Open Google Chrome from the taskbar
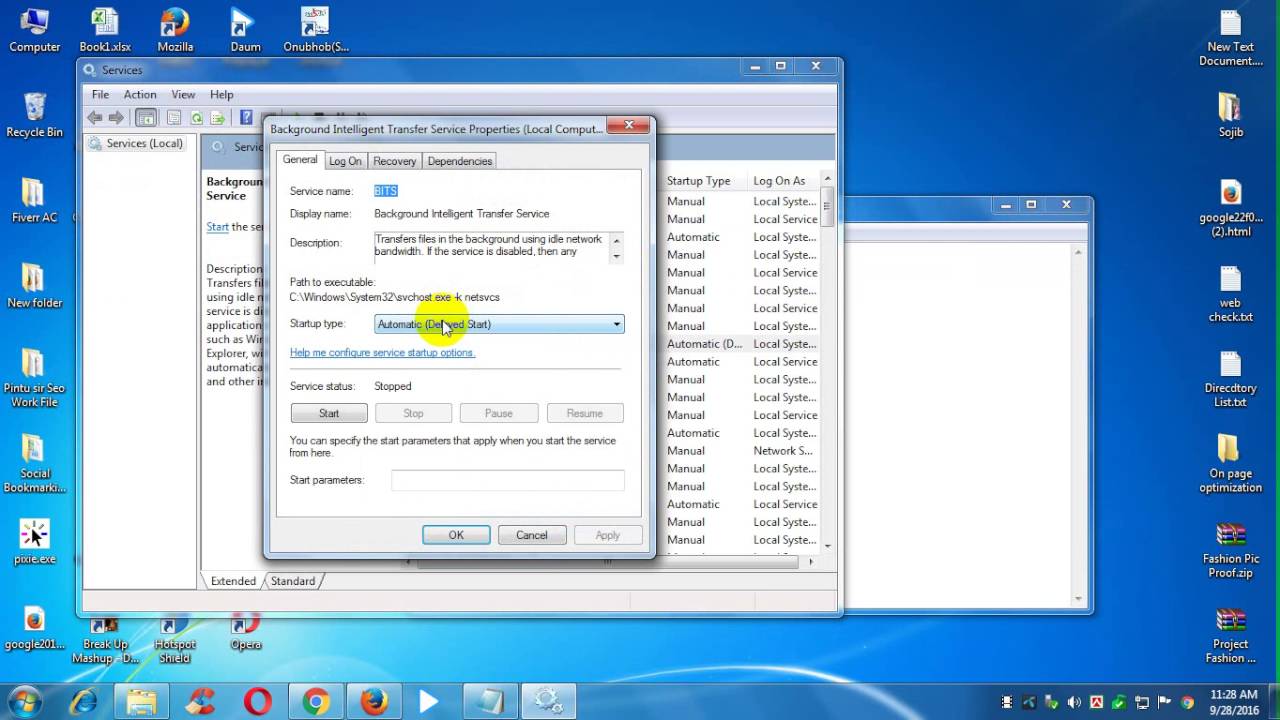Image resolution: width=1280 pixels, height=720 pixels. pyautogui.click(x=316, y=702)
